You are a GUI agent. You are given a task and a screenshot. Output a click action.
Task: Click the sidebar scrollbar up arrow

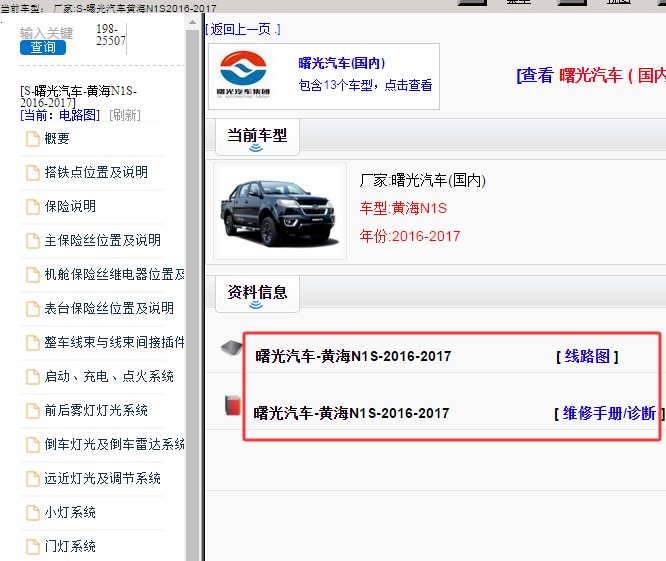[x=192, y=22]
